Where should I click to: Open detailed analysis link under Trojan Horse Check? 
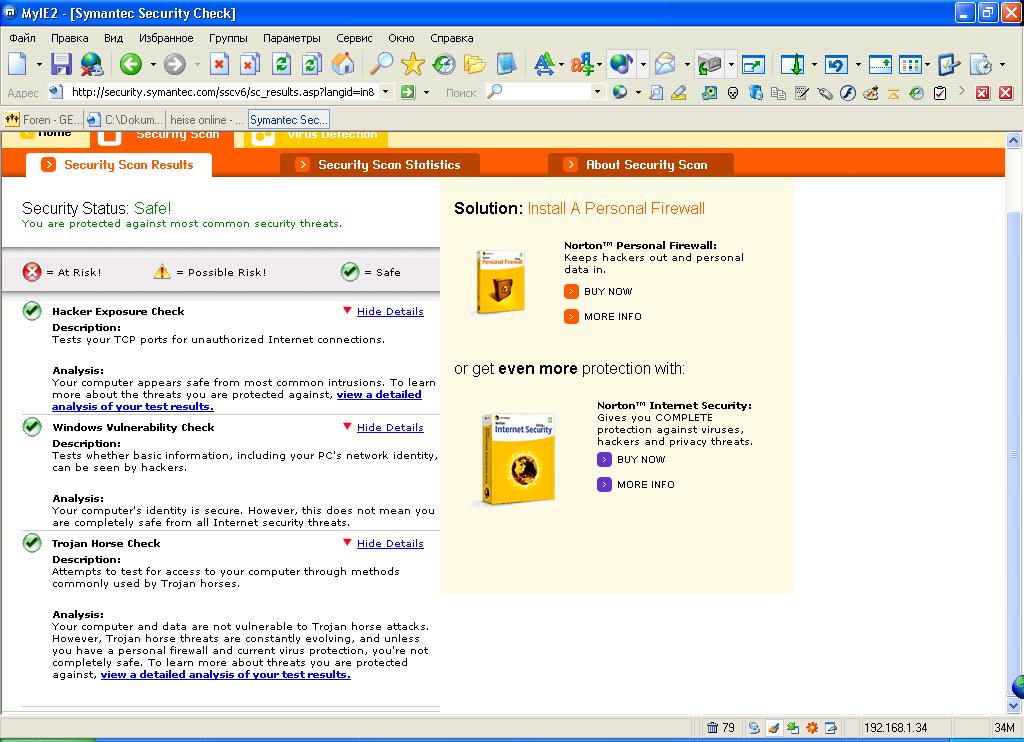[x=225, y=675]
